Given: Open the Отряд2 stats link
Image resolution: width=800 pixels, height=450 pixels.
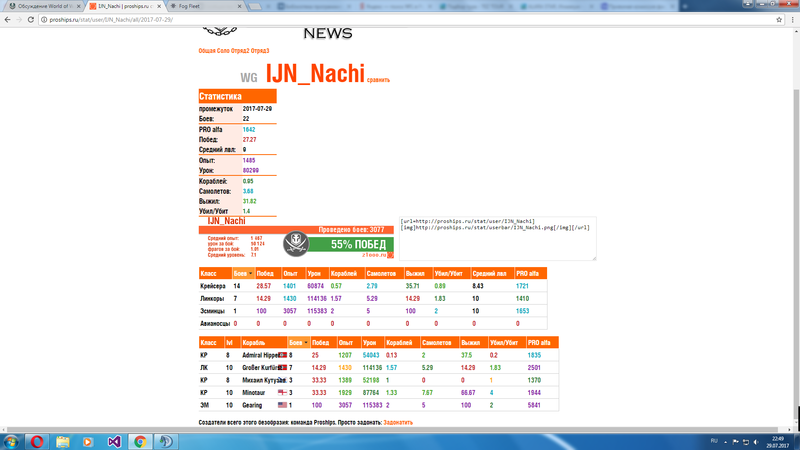Looking at the screenshot, I should coord(240,51).
